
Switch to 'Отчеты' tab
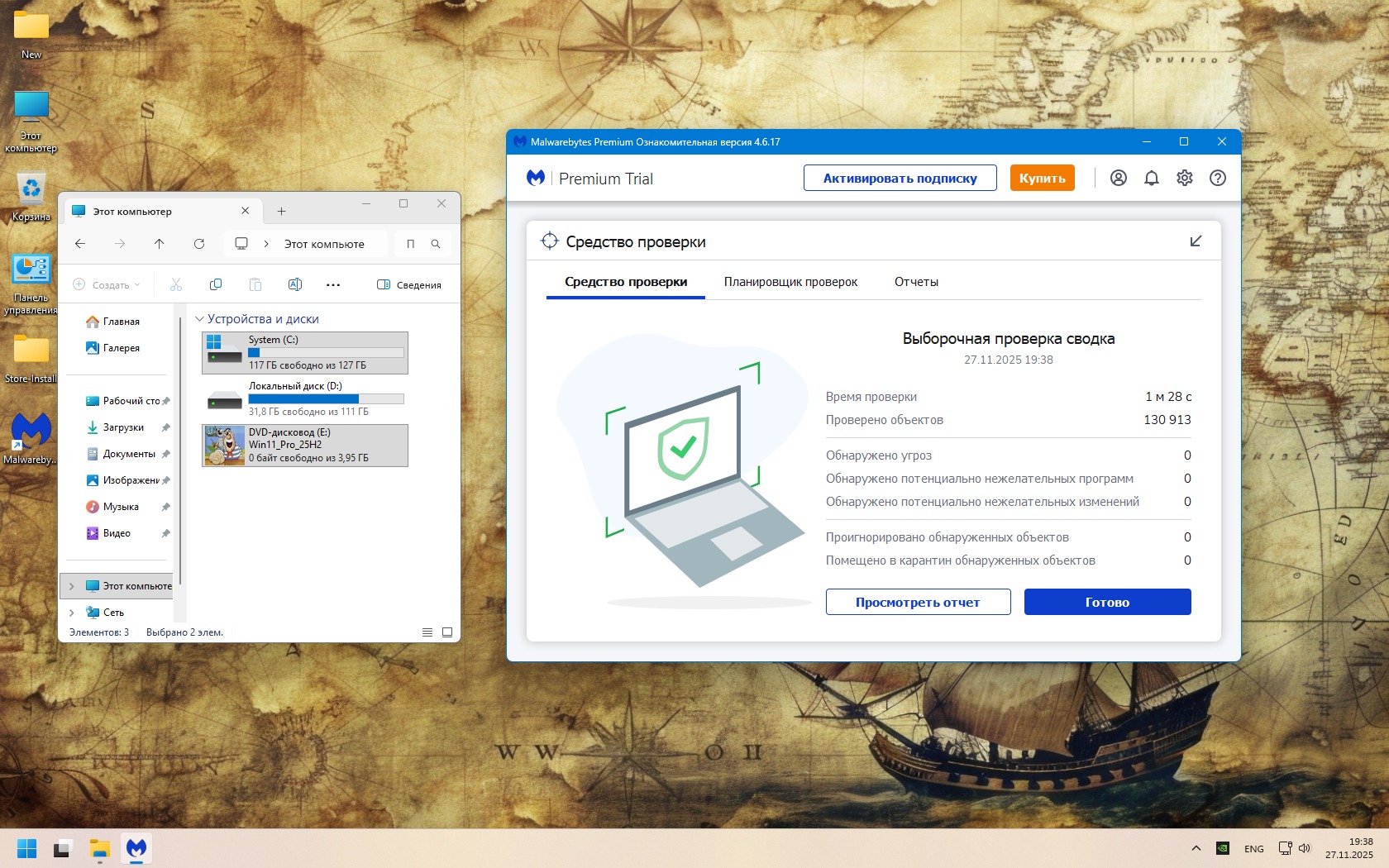coord(916,282)
